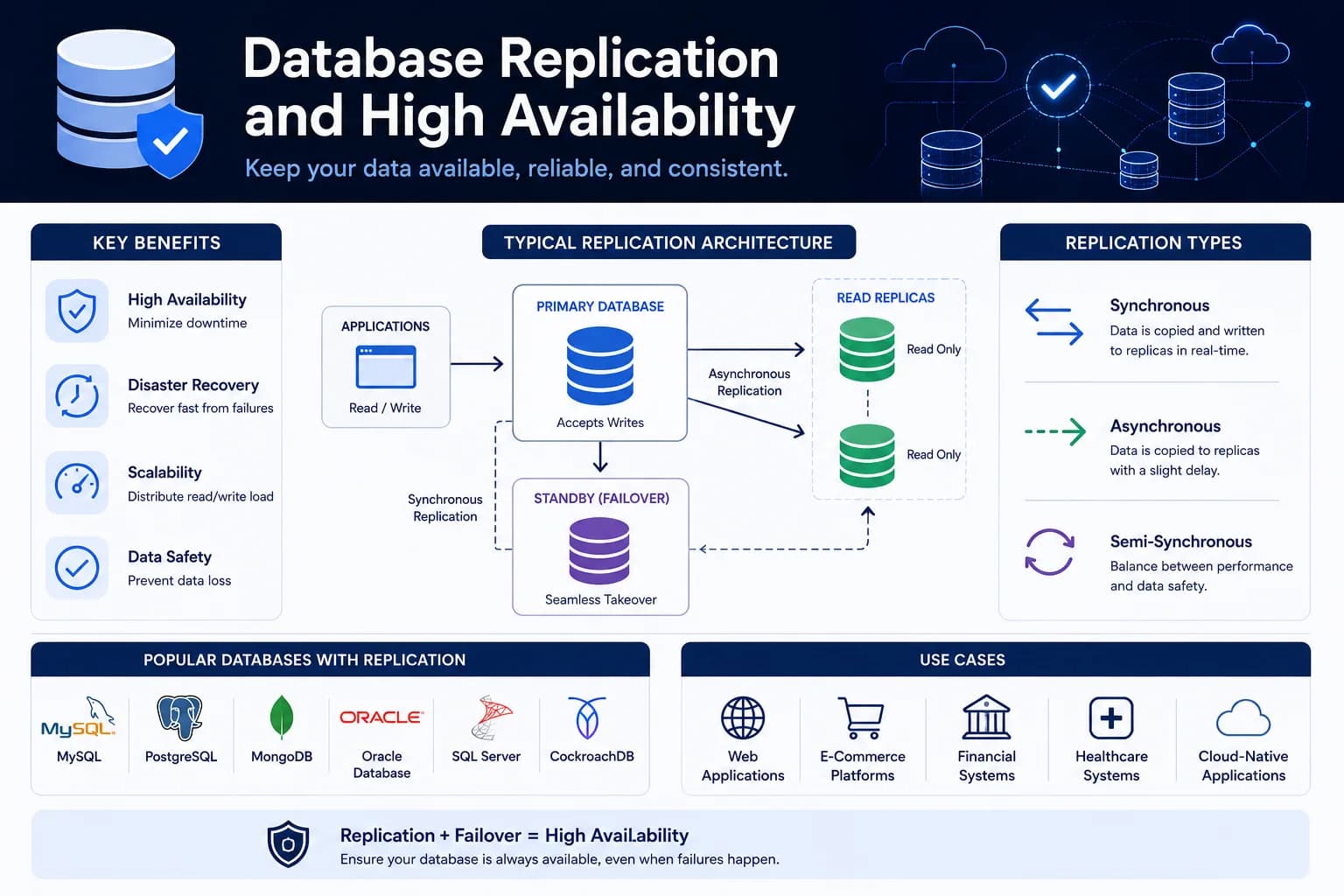Click "Ensure your database is always available" text
Image resolution: width=1344 pixels, height=896 pixels.
(559, 859)
